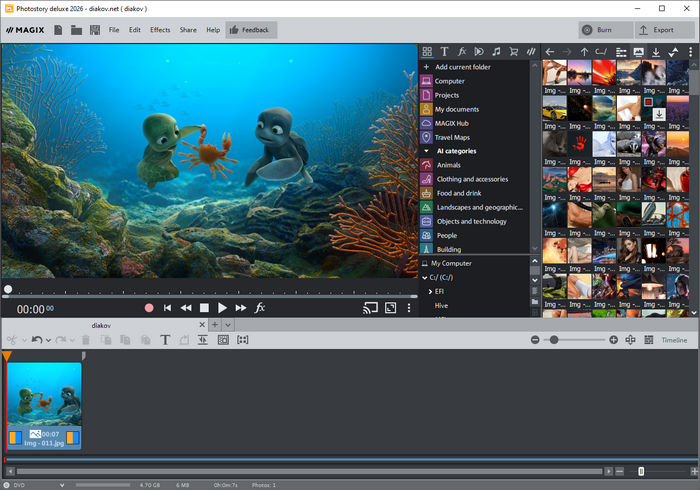Expand the EFI folder

430,291
